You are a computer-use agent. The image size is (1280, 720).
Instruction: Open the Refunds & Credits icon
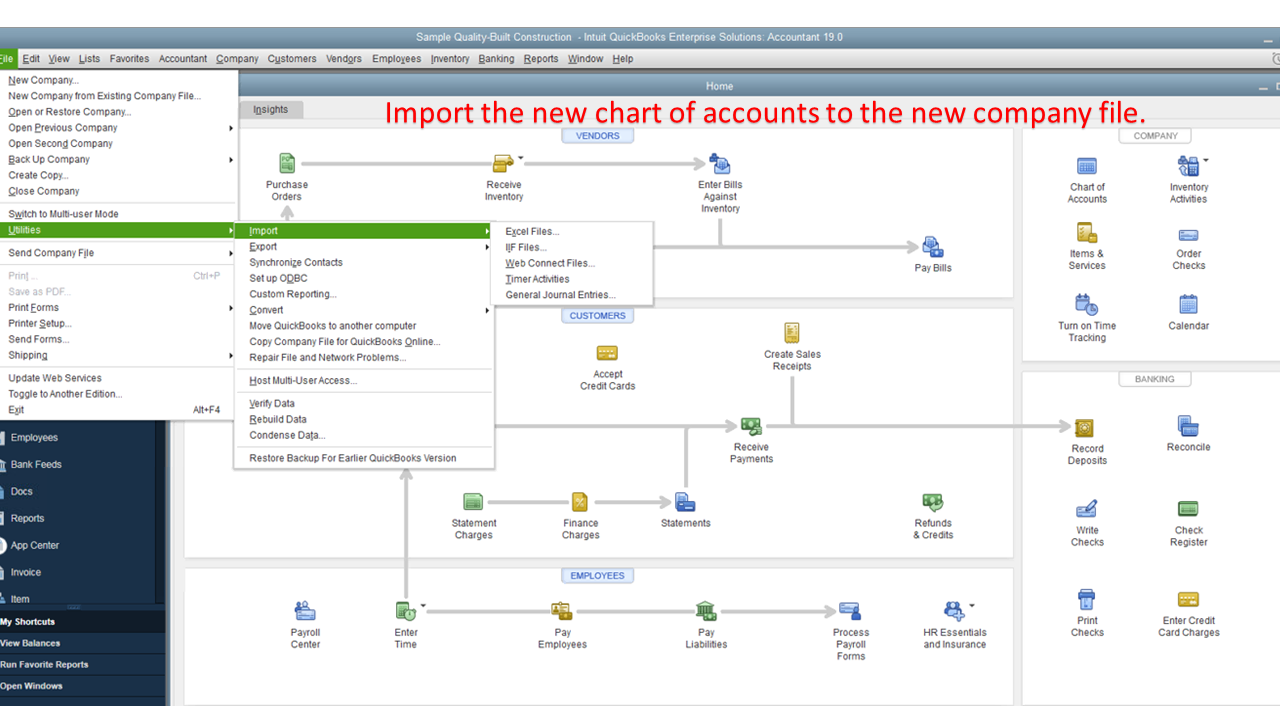click(x=933, y=502)
